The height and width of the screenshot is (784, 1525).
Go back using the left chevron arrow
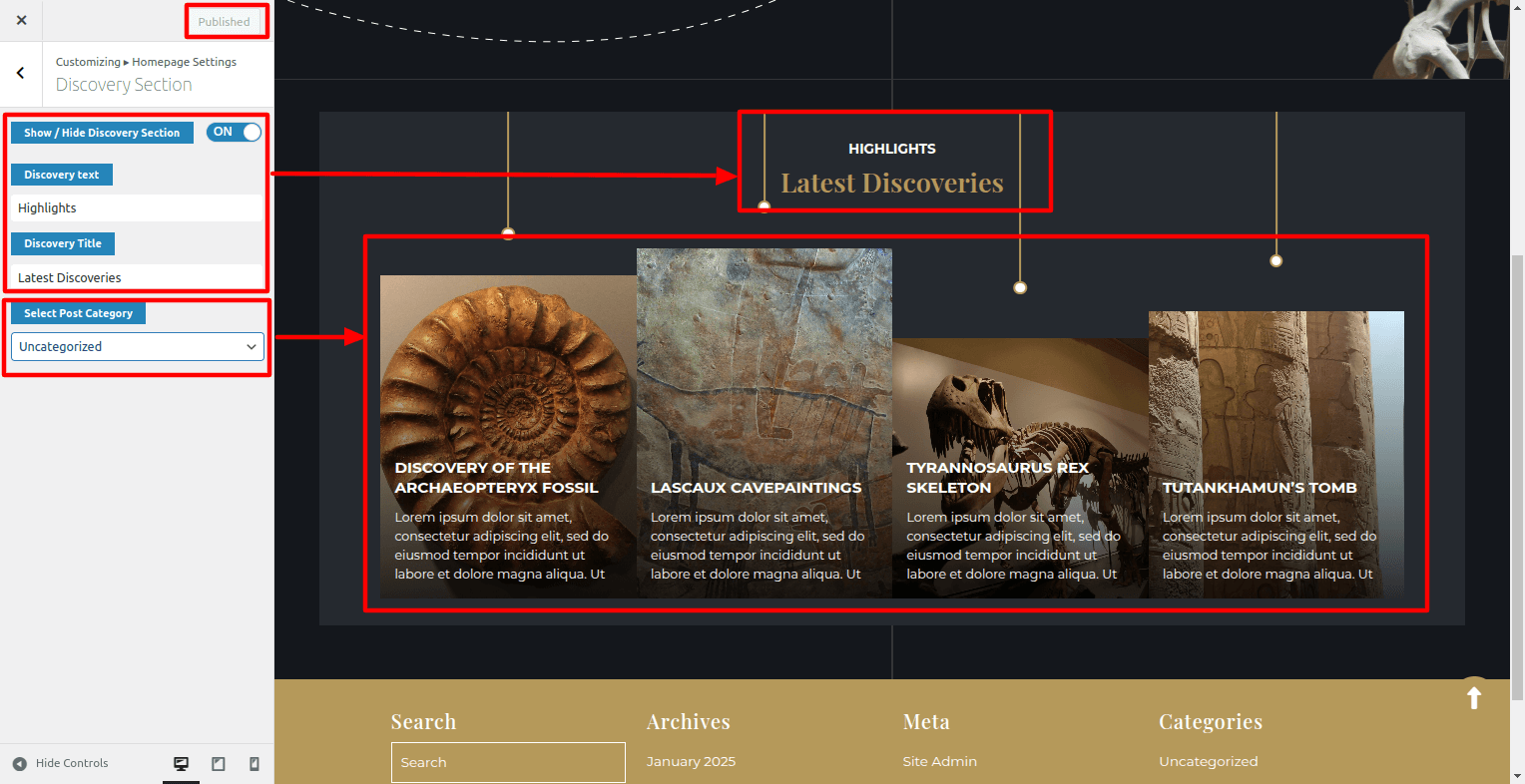(20, 73)
